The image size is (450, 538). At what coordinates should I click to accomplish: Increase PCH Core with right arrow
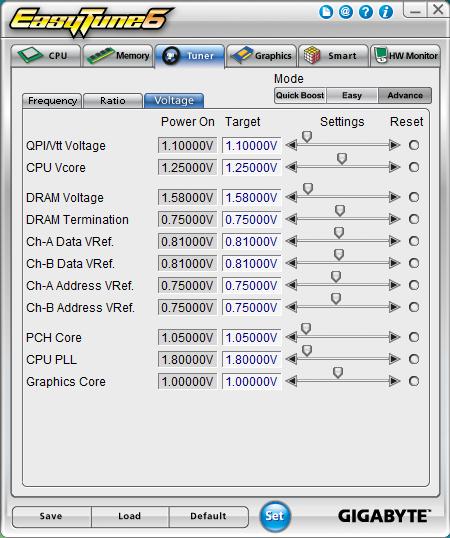[395, 337]
